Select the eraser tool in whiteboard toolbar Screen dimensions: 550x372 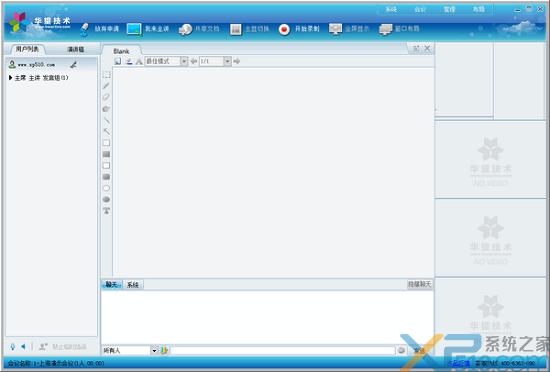click(x=106, y=97)
